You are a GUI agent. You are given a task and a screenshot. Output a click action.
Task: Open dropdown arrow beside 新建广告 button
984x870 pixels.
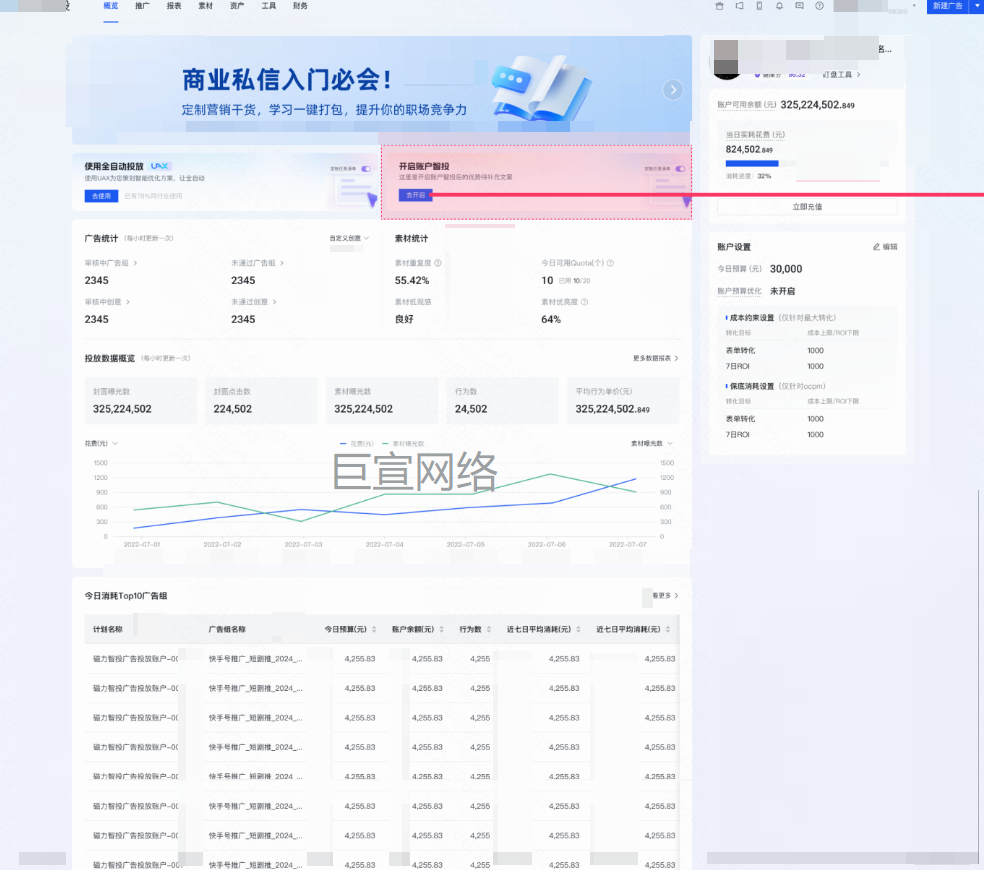tap(976, 6)
